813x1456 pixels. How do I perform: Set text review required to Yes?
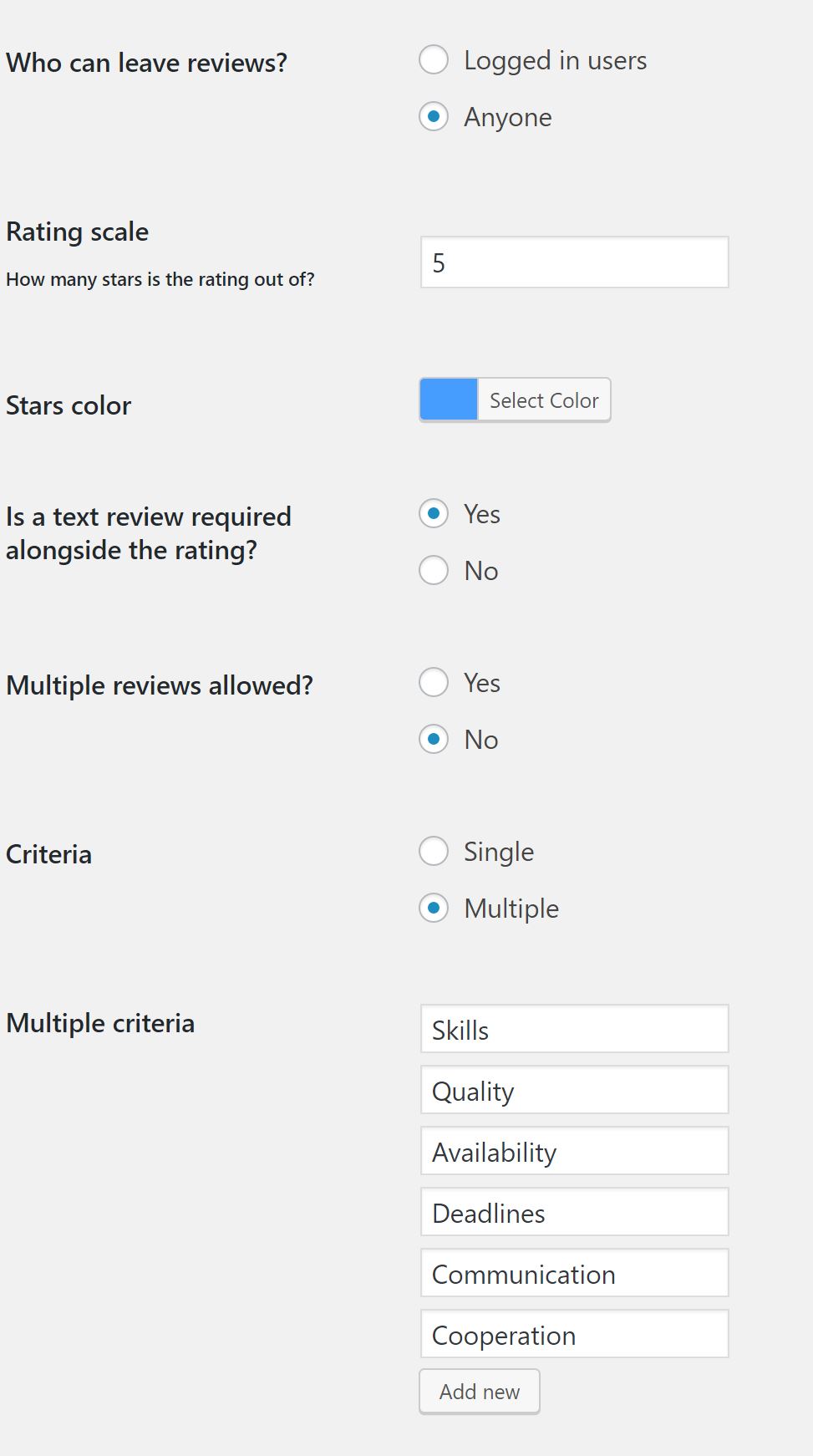click(434, 513)
